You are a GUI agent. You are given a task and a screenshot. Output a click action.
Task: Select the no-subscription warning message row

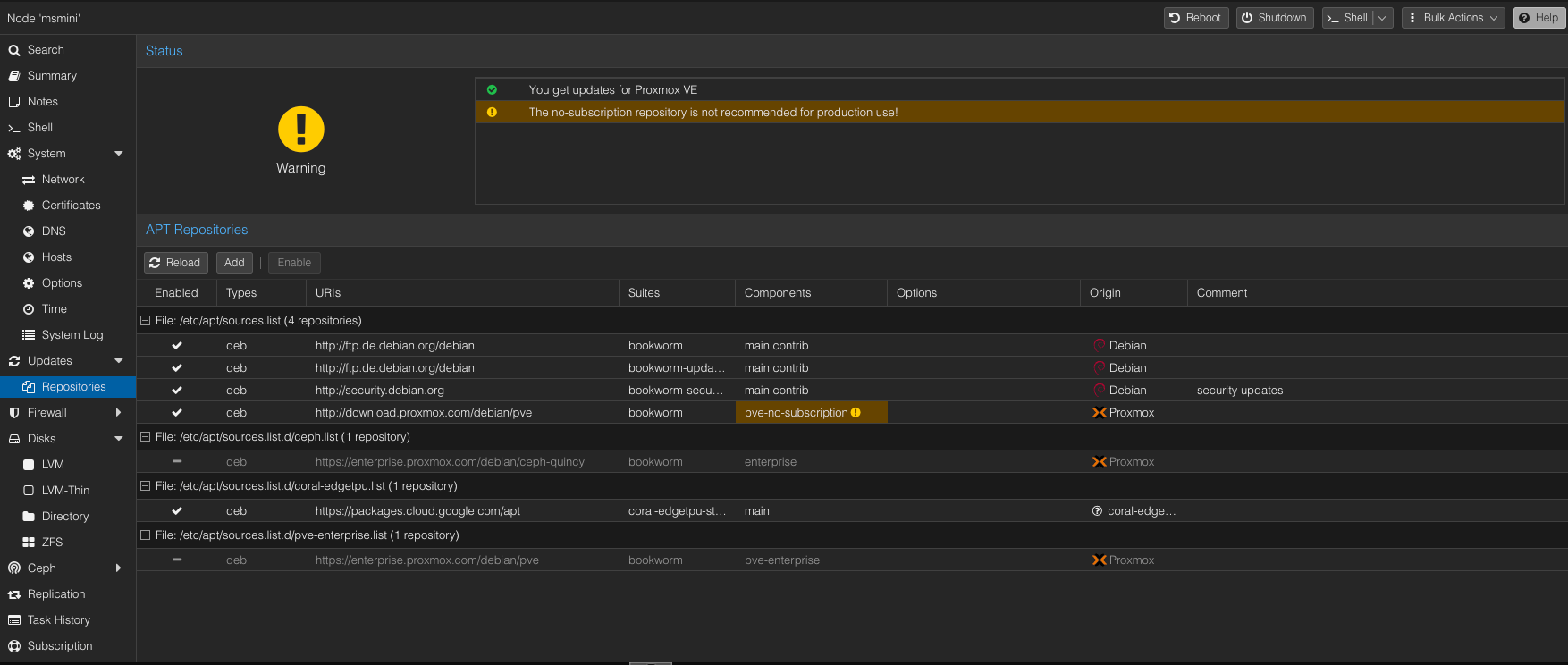(x=1020, y=113)
